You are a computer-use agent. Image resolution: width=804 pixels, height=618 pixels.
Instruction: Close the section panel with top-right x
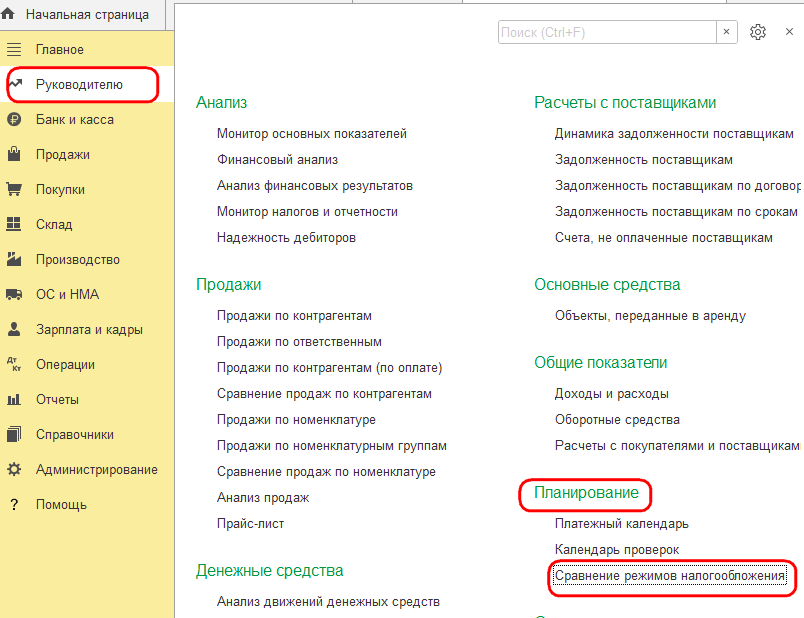click(790, 32)
